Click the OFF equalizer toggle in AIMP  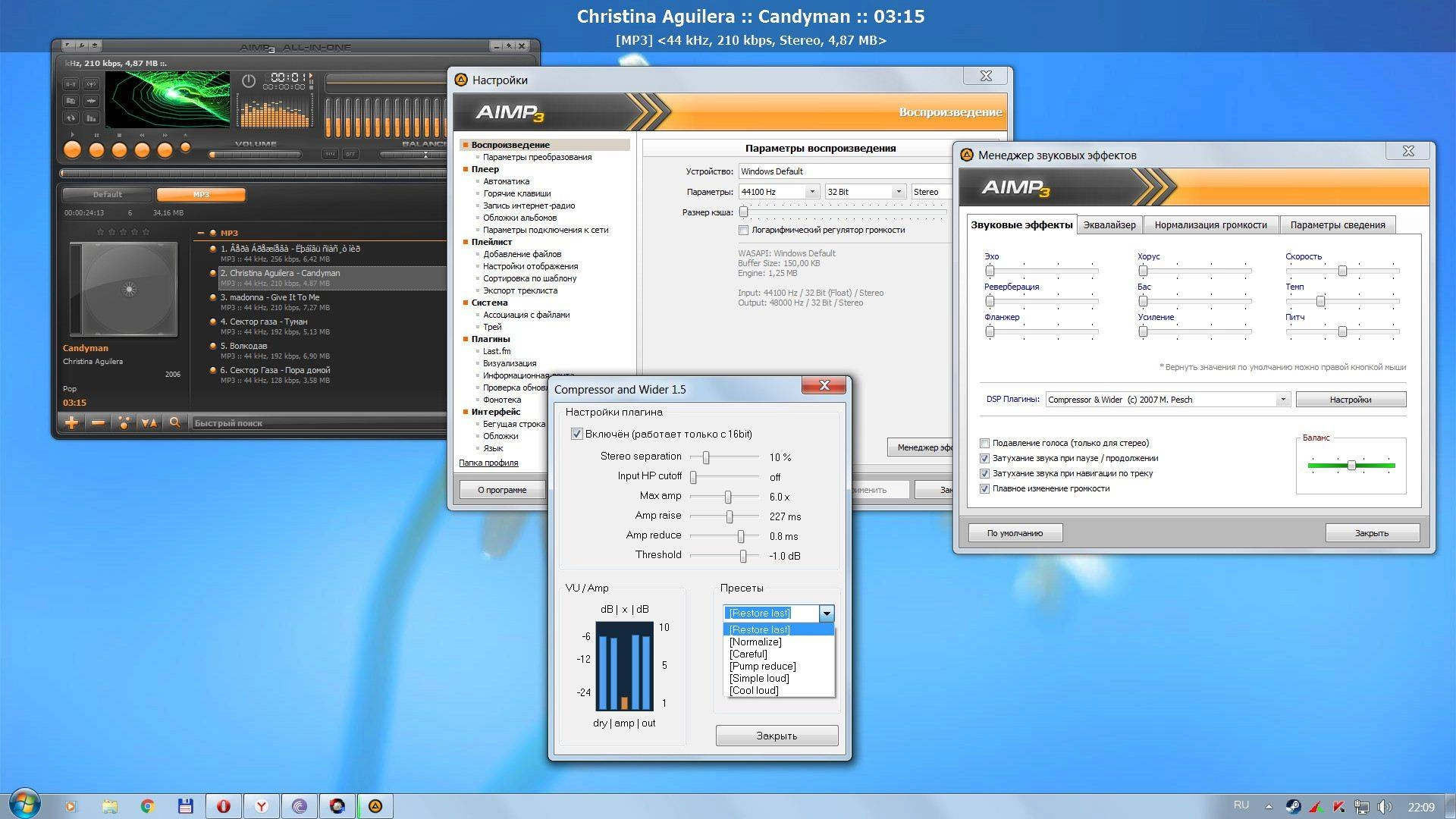350,154
